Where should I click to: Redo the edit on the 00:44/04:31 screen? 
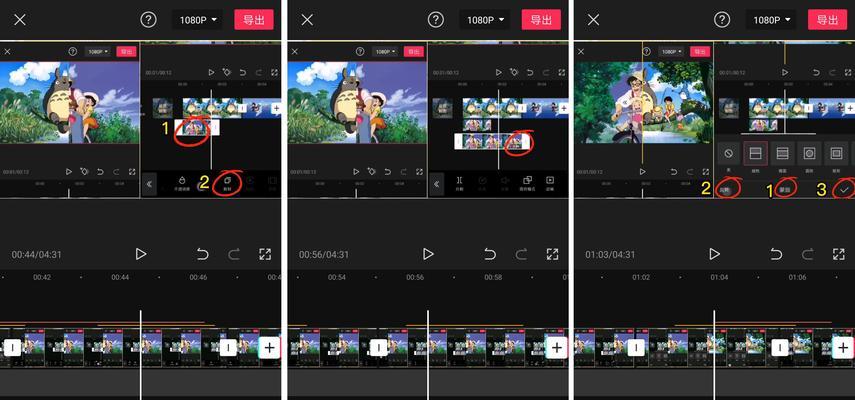coord(234,254)
